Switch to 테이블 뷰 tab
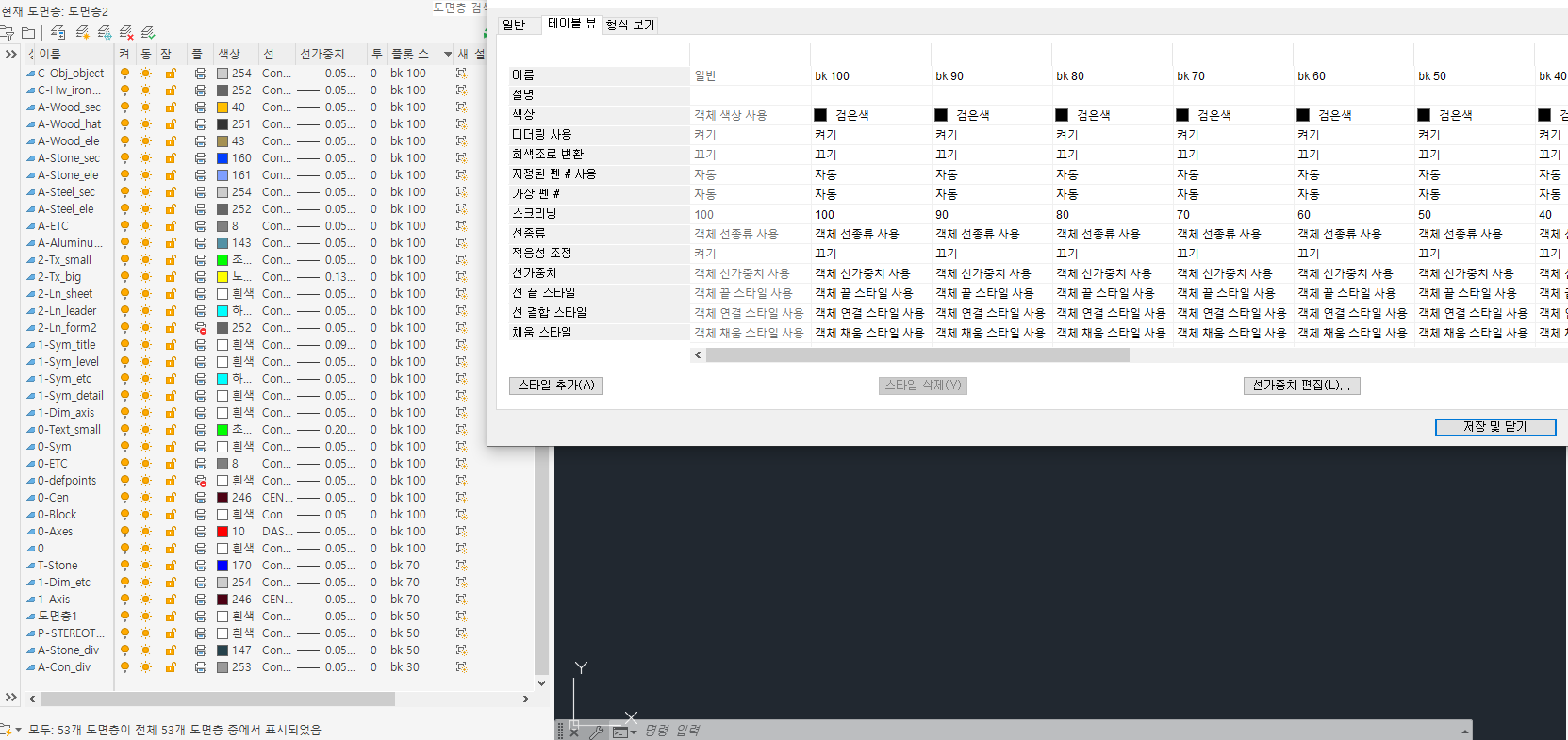 (571, 24)
